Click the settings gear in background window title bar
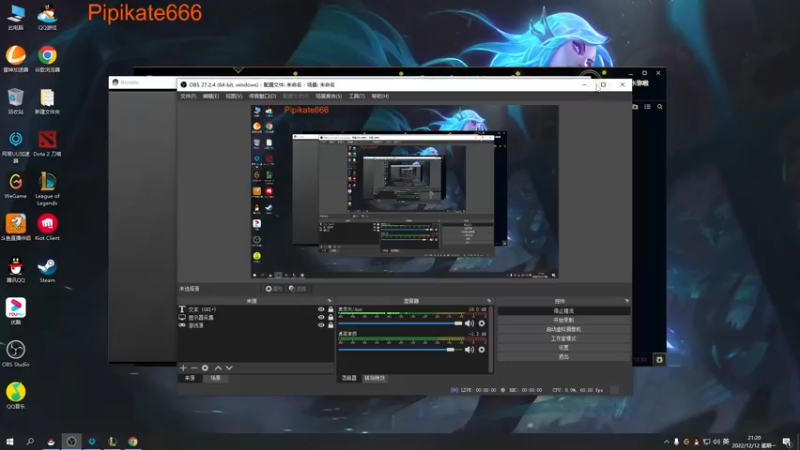800x450 pixels. coord(644,73)
